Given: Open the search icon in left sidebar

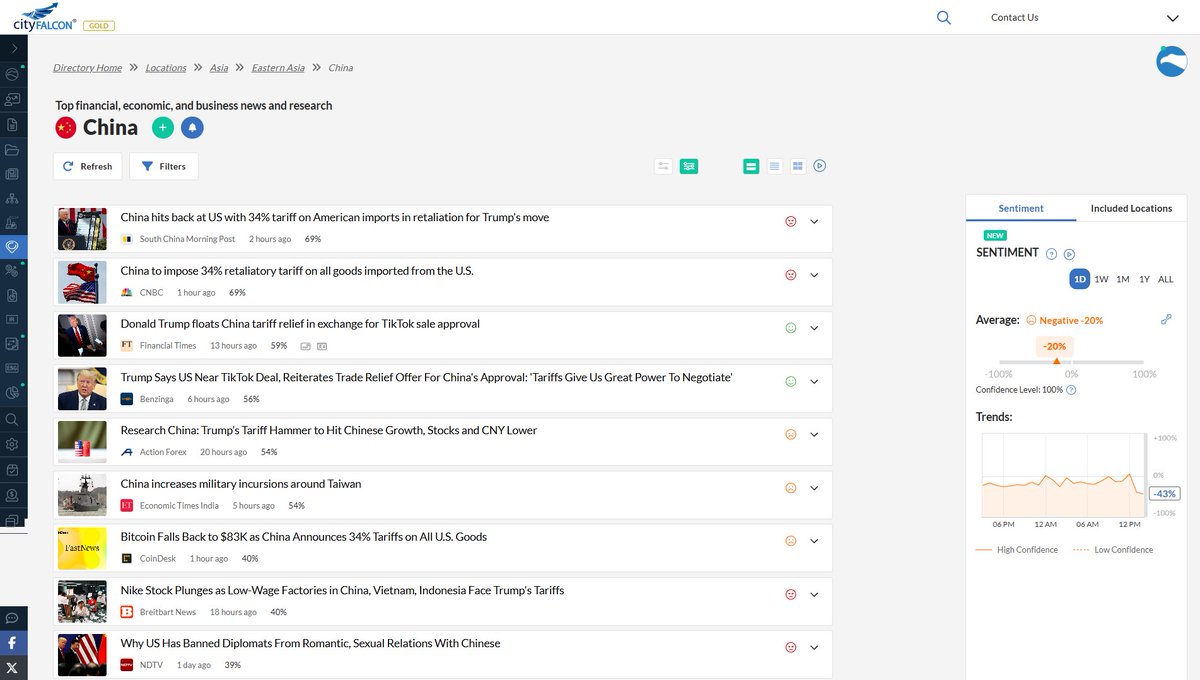Looking at the screenshot, I should (x=12, y=420).
